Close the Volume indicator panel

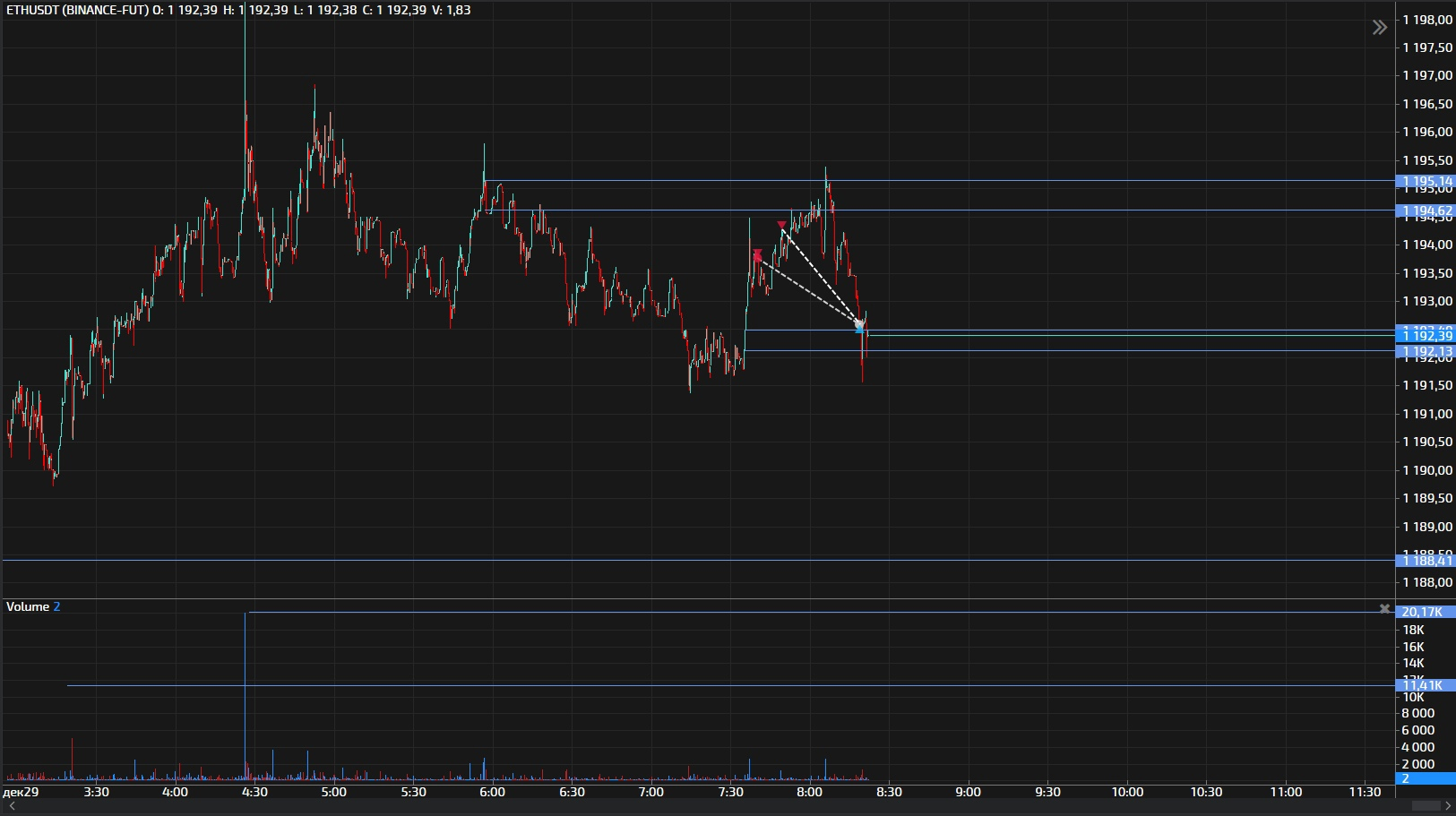point(1384,608)
